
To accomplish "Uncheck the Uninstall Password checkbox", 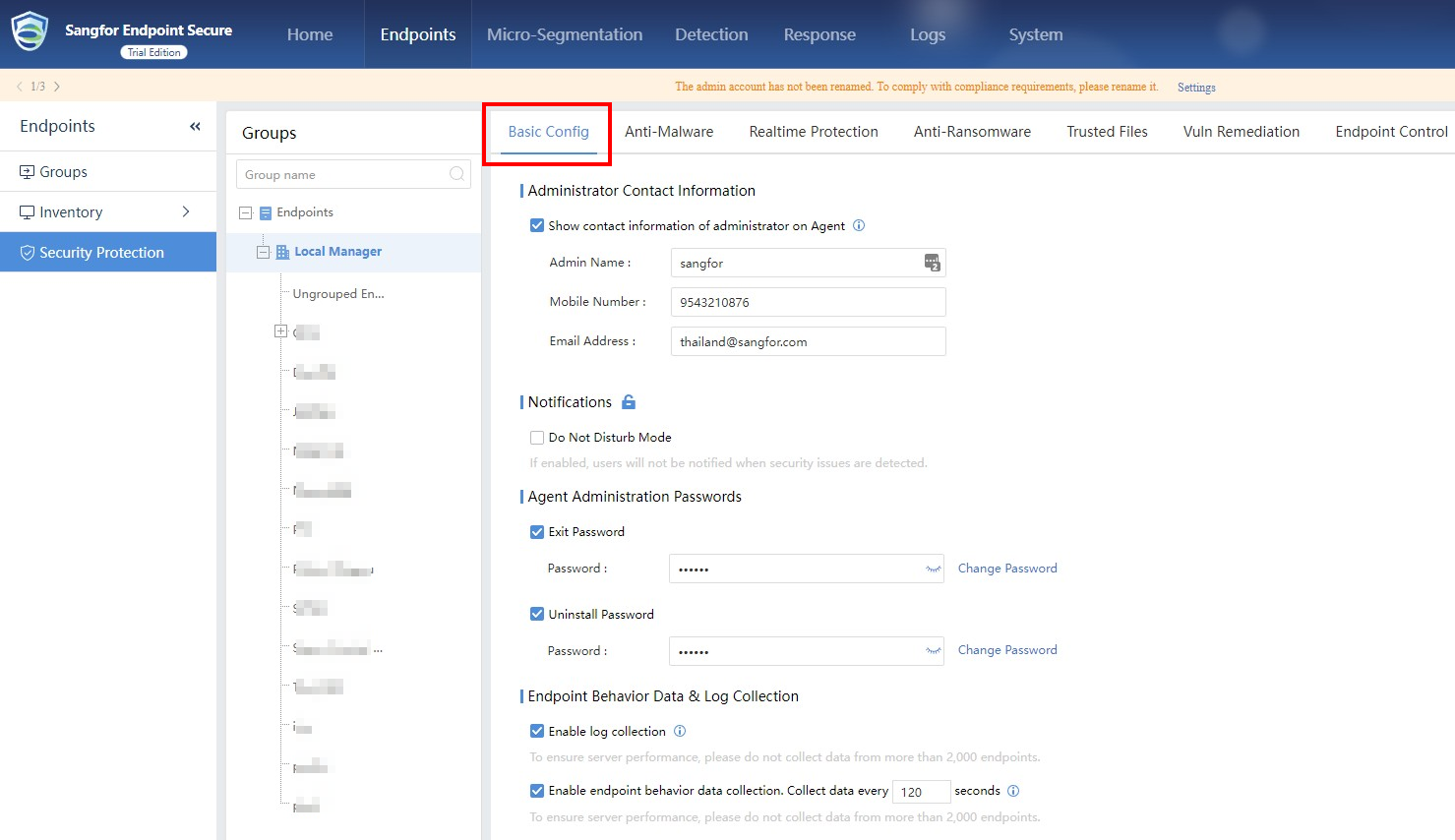I will (537, 614).
